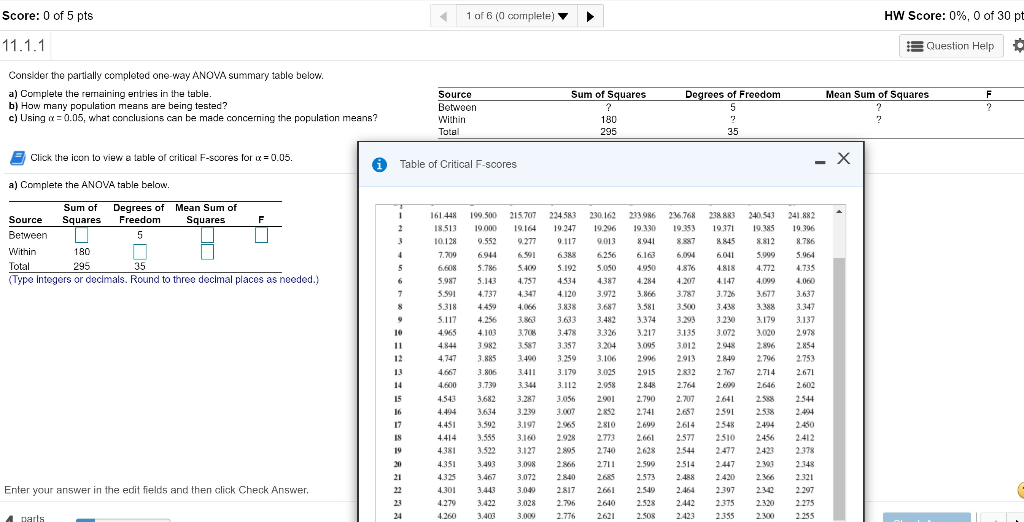Open the settings gear icon
1024x522 pixels.
1017,46
